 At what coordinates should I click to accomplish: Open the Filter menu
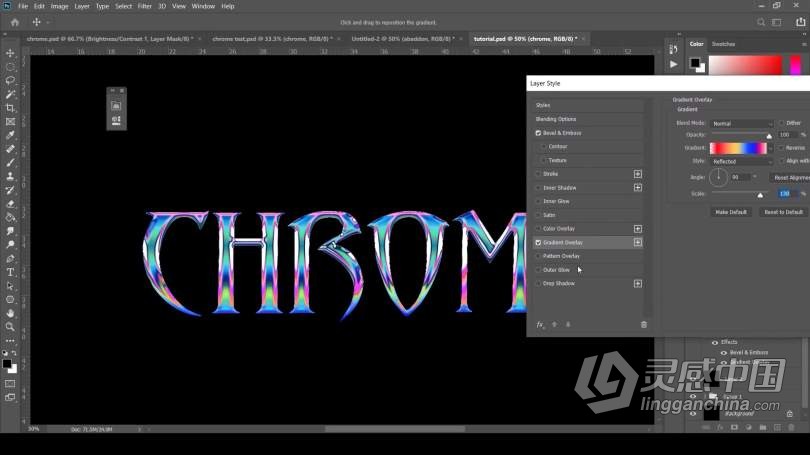click(145, 6)
